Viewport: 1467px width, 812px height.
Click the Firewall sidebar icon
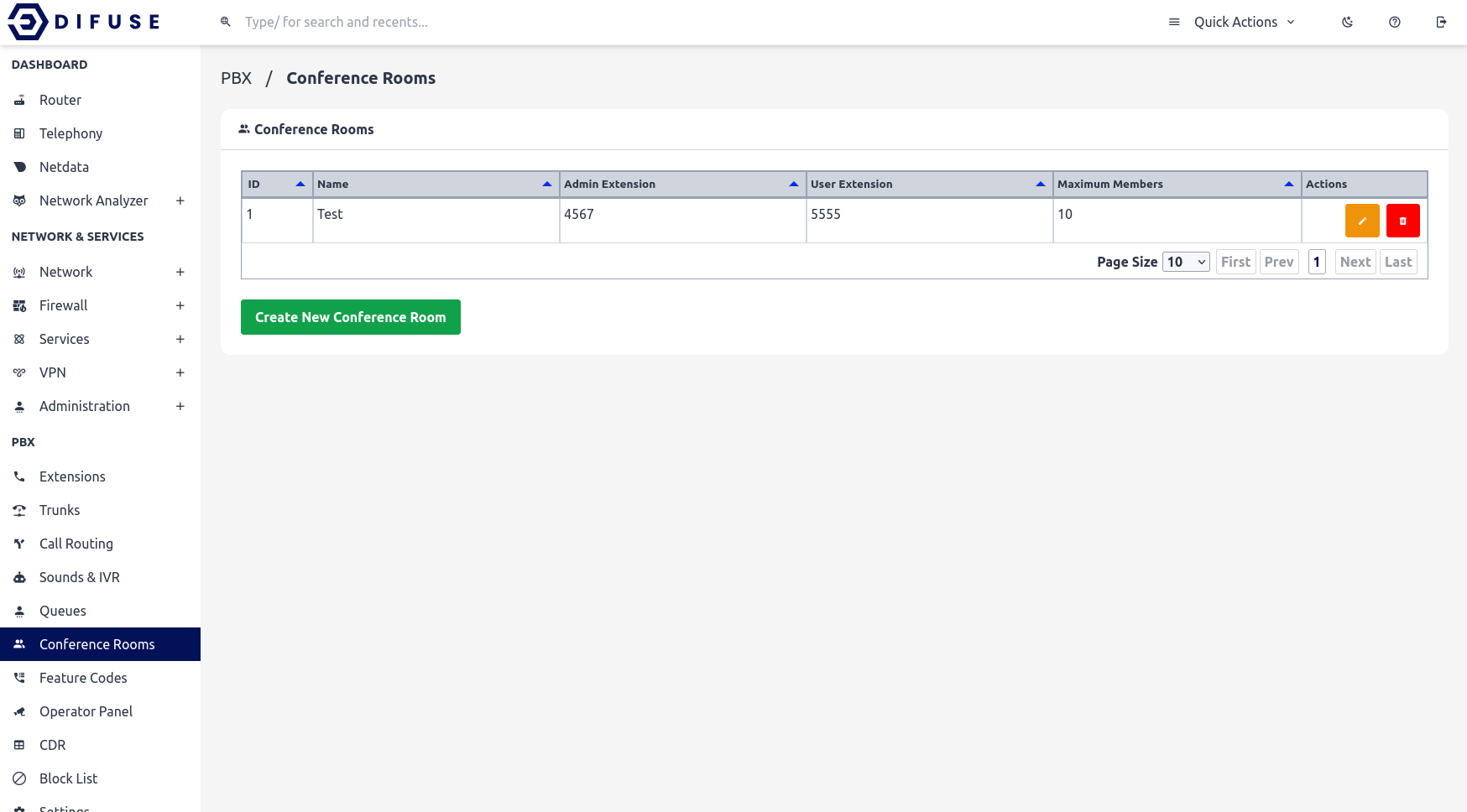point(19,305)
